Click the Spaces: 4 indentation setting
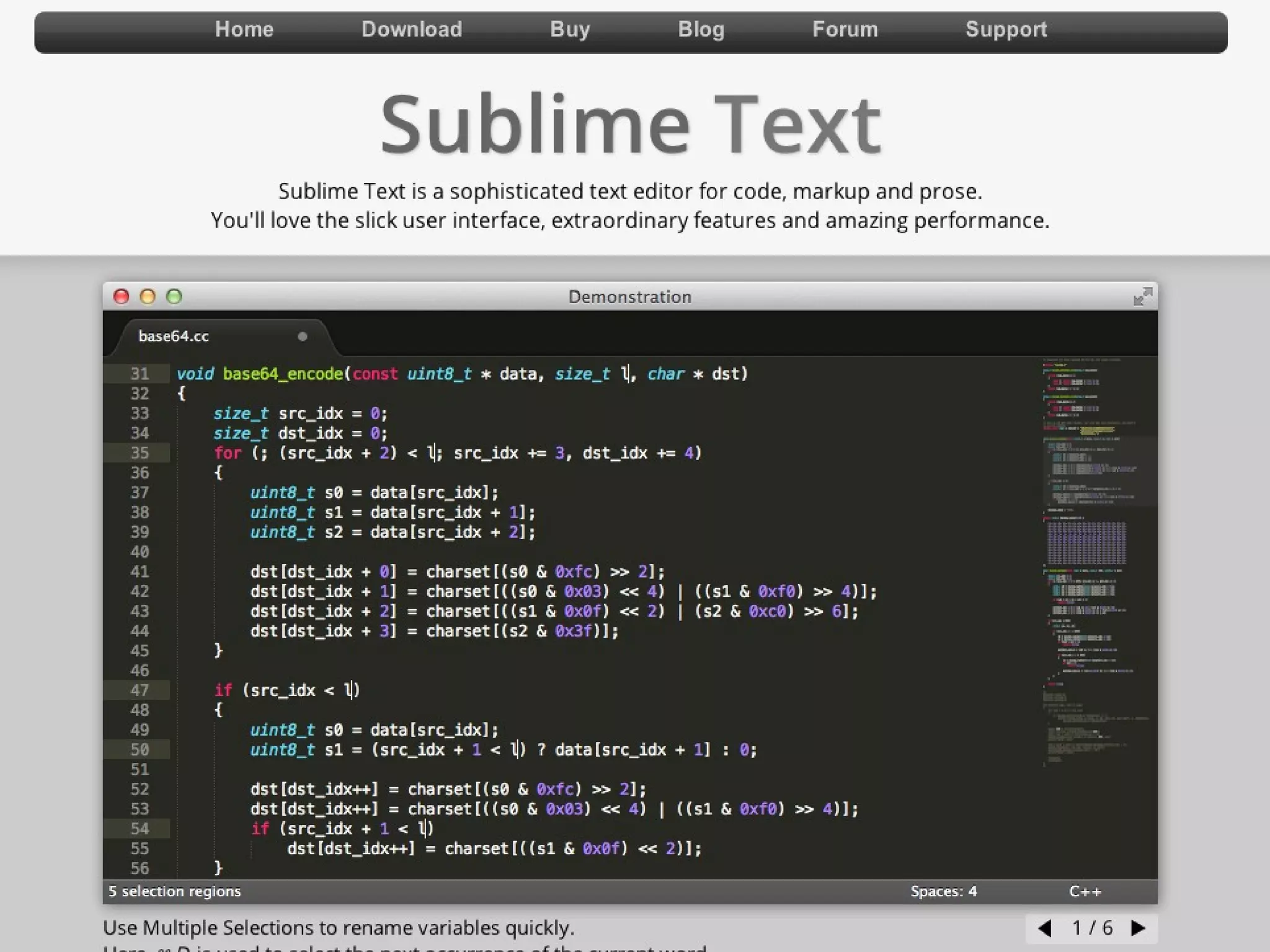 coord(943,891)
